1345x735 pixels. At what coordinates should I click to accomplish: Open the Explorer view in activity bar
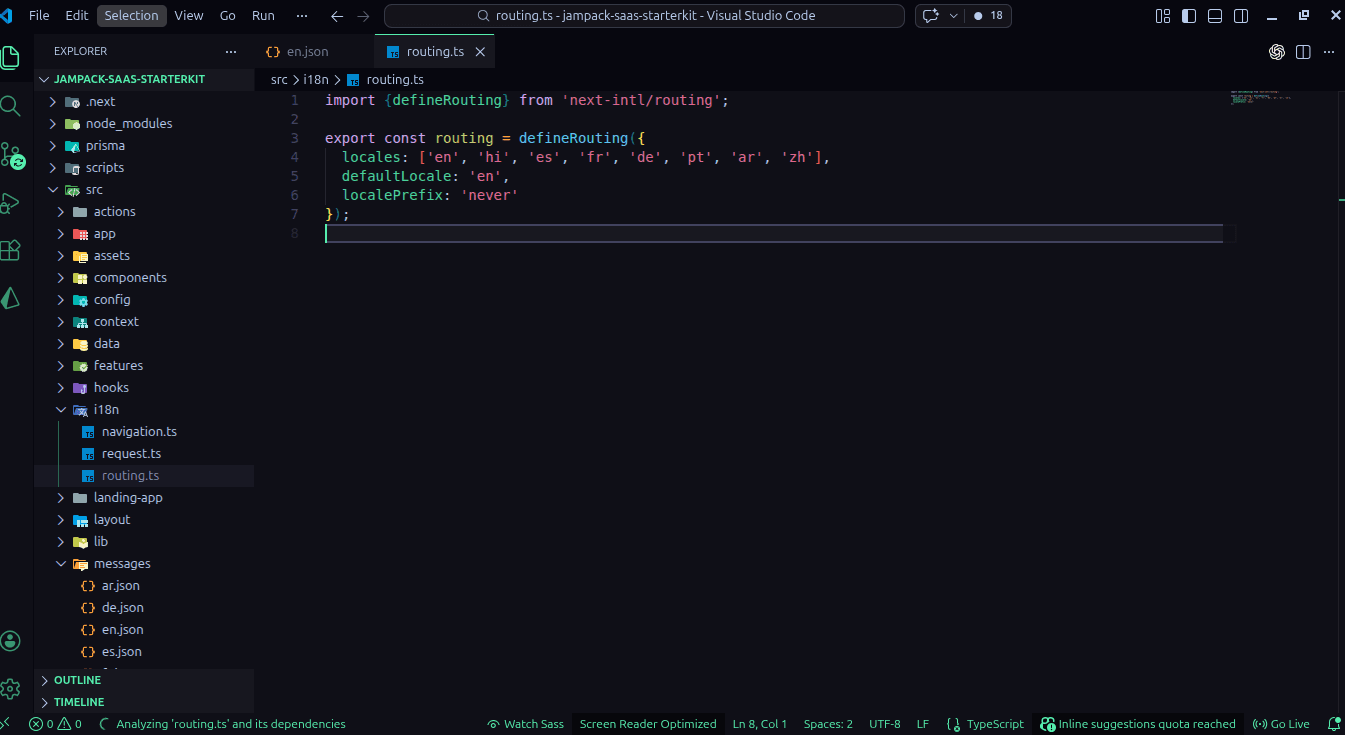click(x=10, y=56)
